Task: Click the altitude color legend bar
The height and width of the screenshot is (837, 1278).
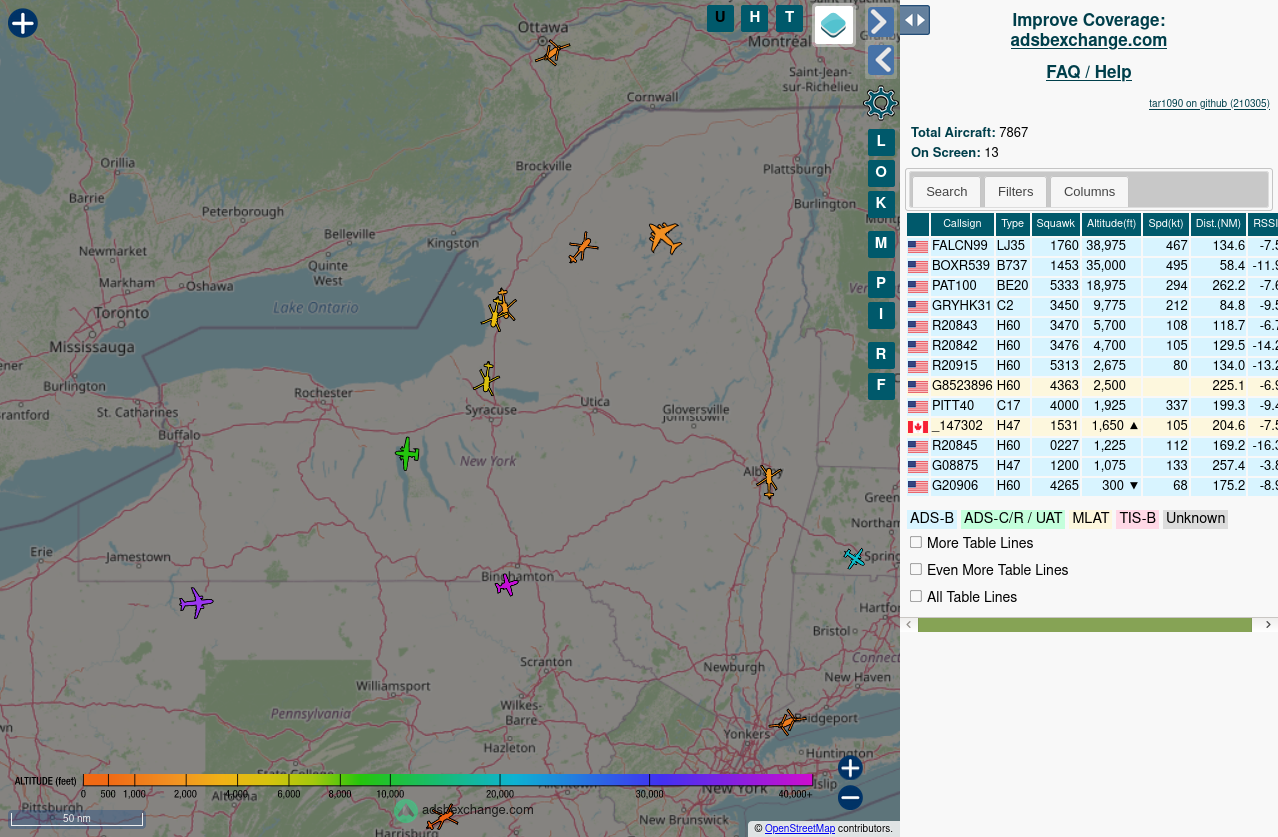Action: point(448,779)
